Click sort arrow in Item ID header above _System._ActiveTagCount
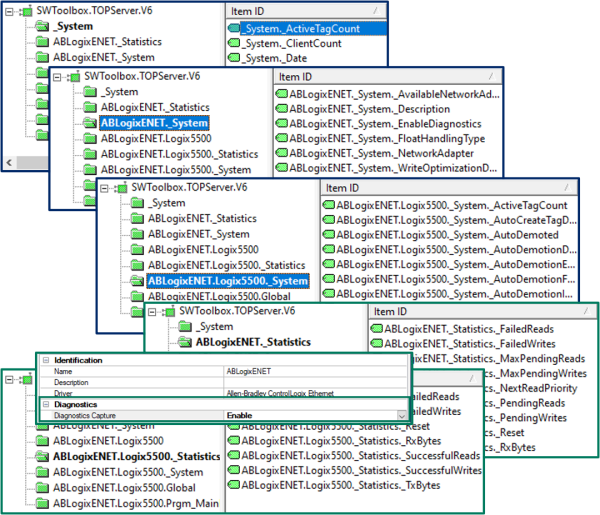The height and width of the screenshot is (515, 600). click(377, 11)
